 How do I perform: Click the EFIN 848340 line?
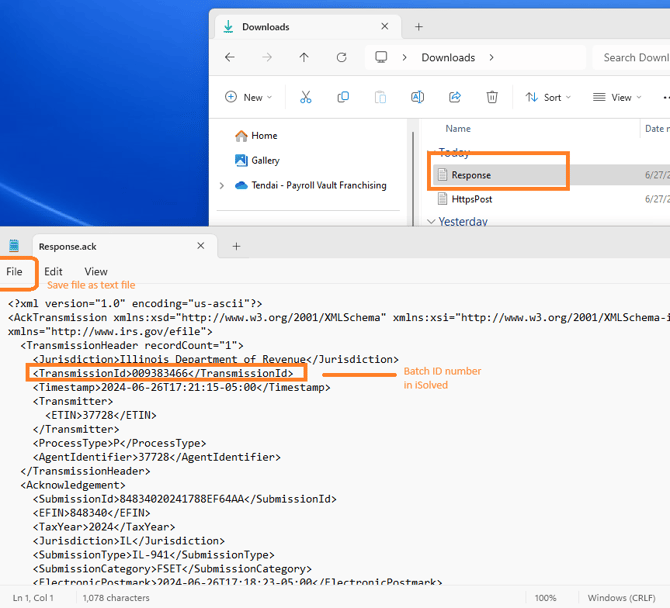[x=91, y=513]
